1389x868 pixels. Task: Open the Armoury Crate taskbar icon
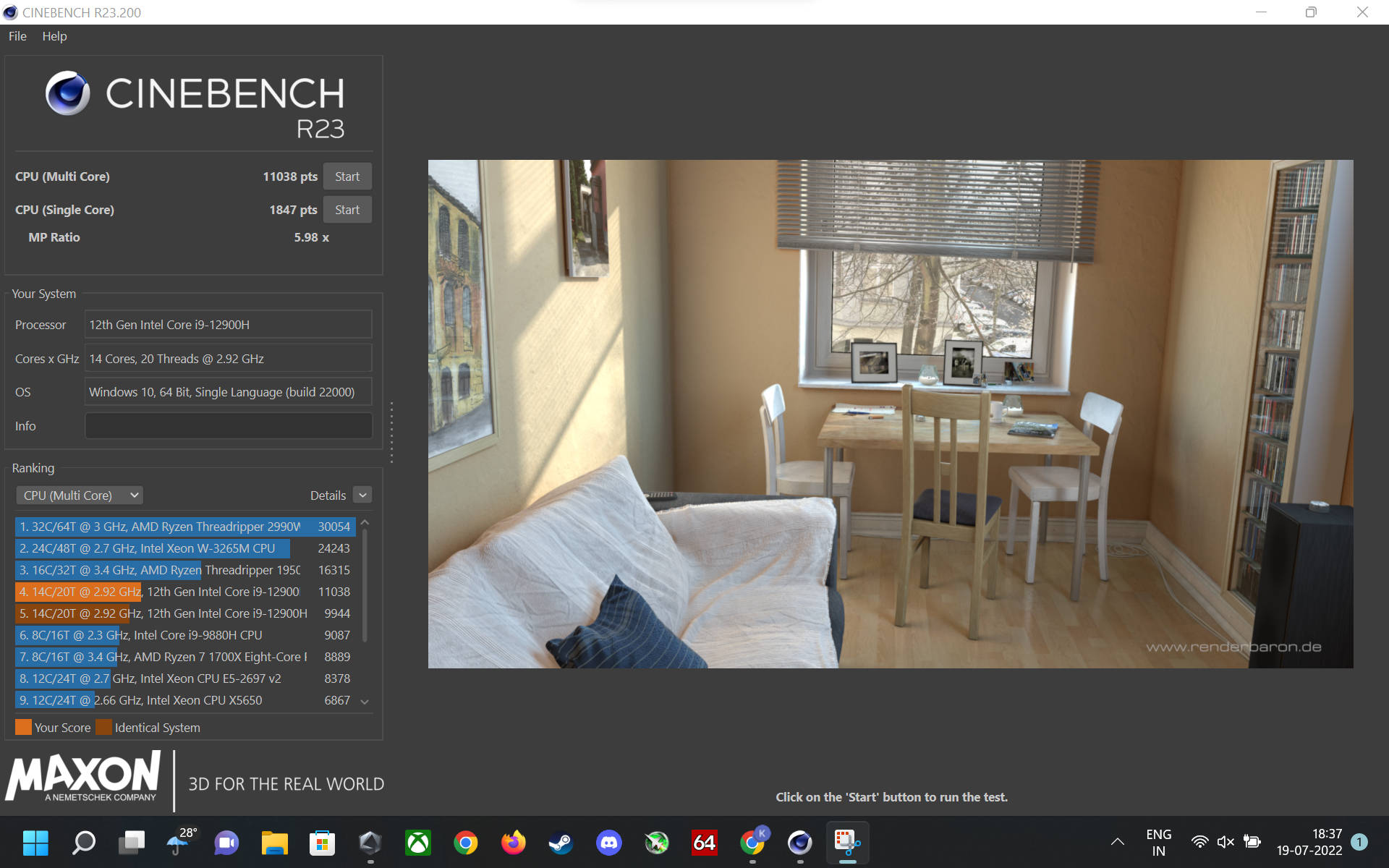[370, 843]
